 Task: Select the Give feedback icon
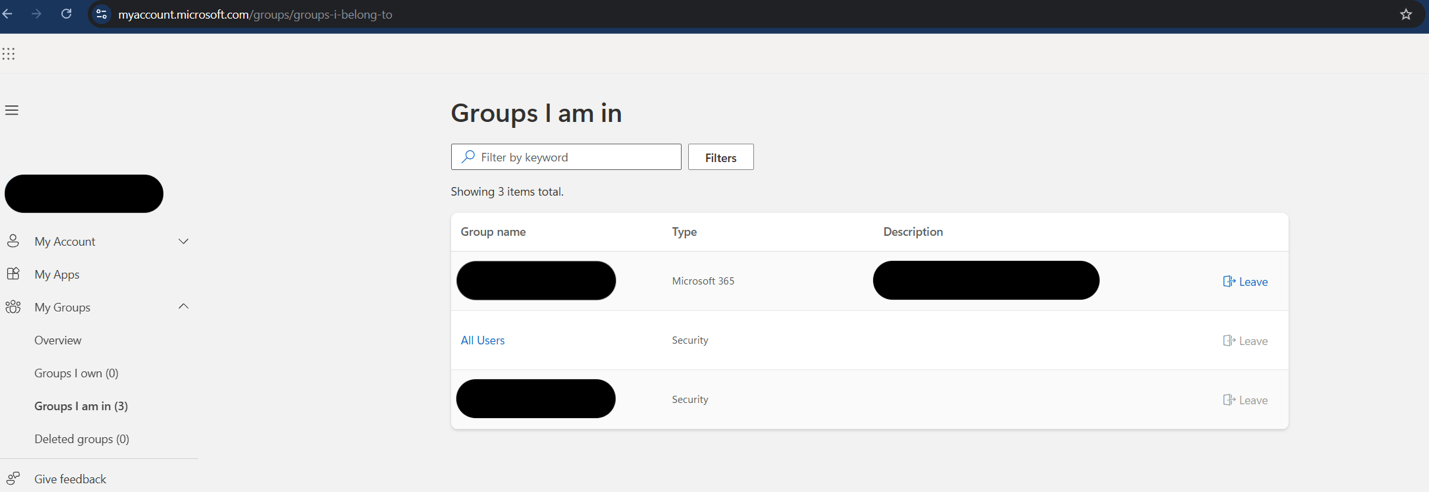point(13,479)
